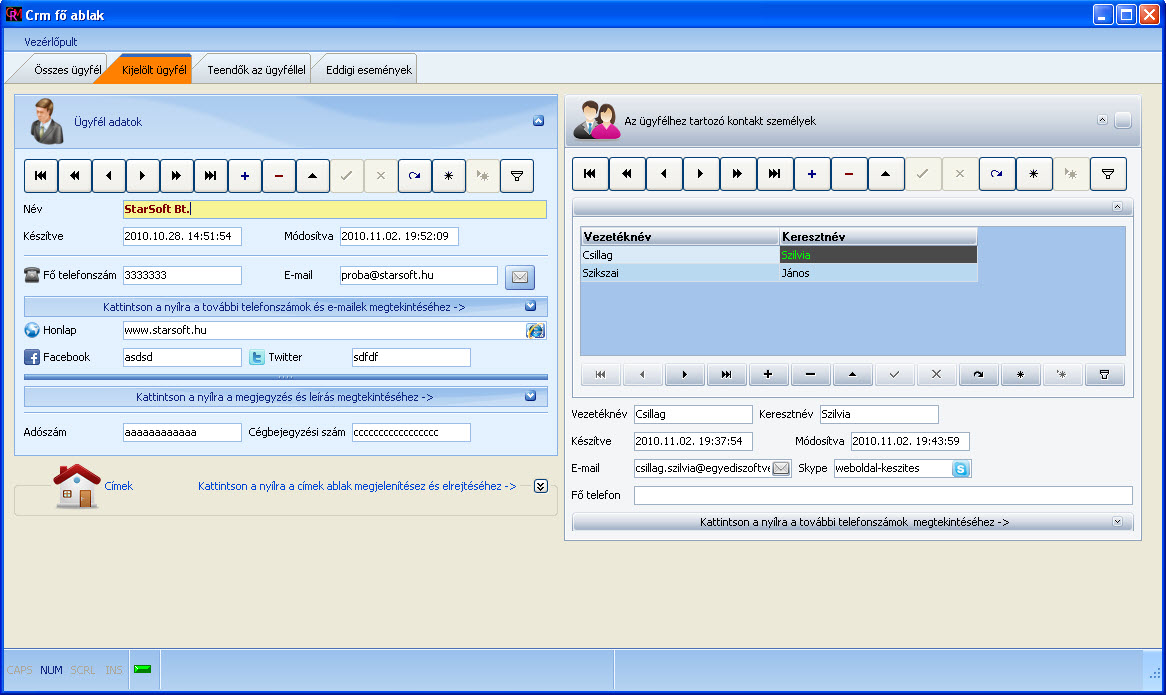Collapse contacts grid section arrow

pyautogui.click(x=1117, y=207)
